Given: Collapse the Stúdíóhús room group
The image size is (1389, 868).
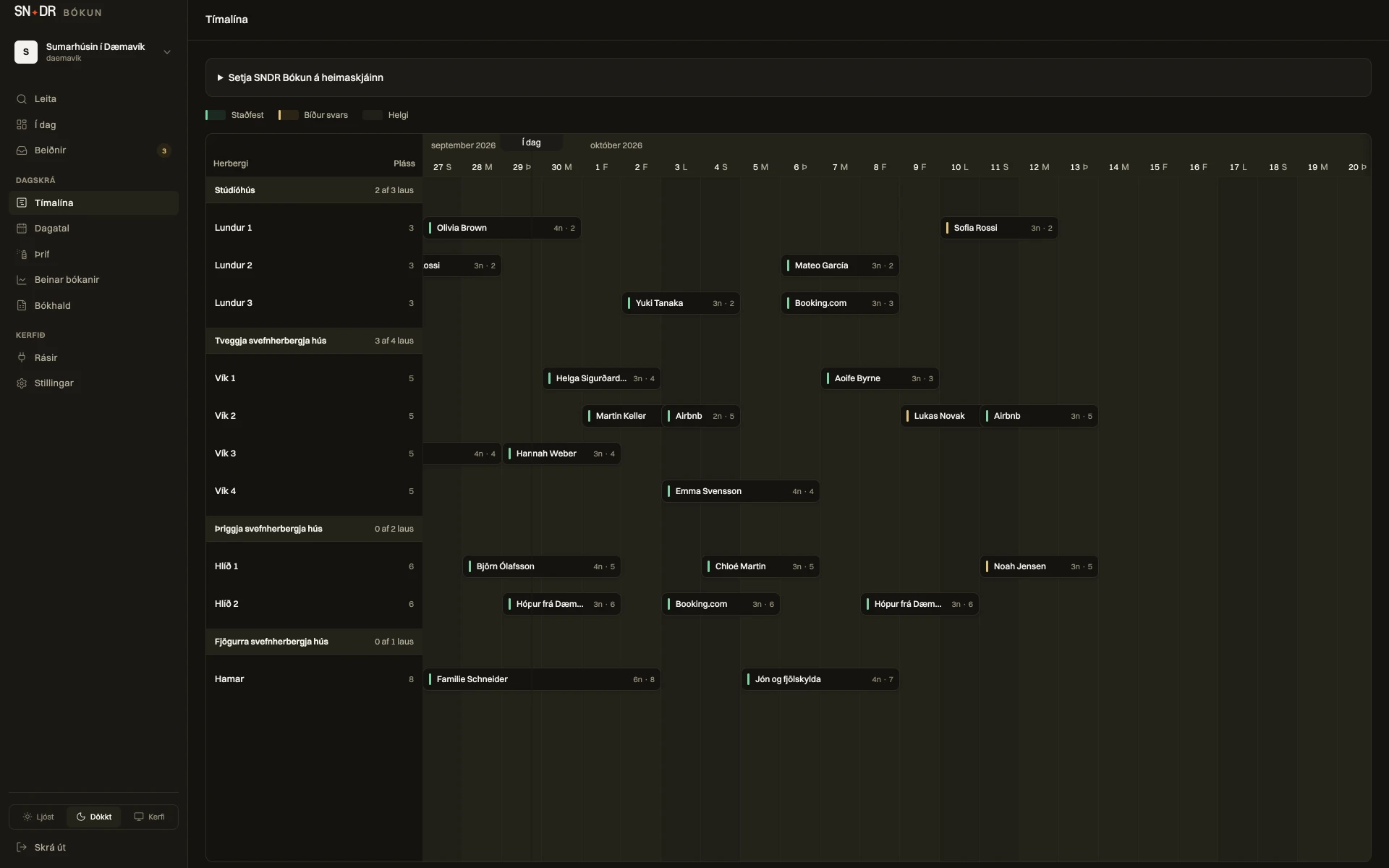Looking at the screenshot, I should (314, 190).
